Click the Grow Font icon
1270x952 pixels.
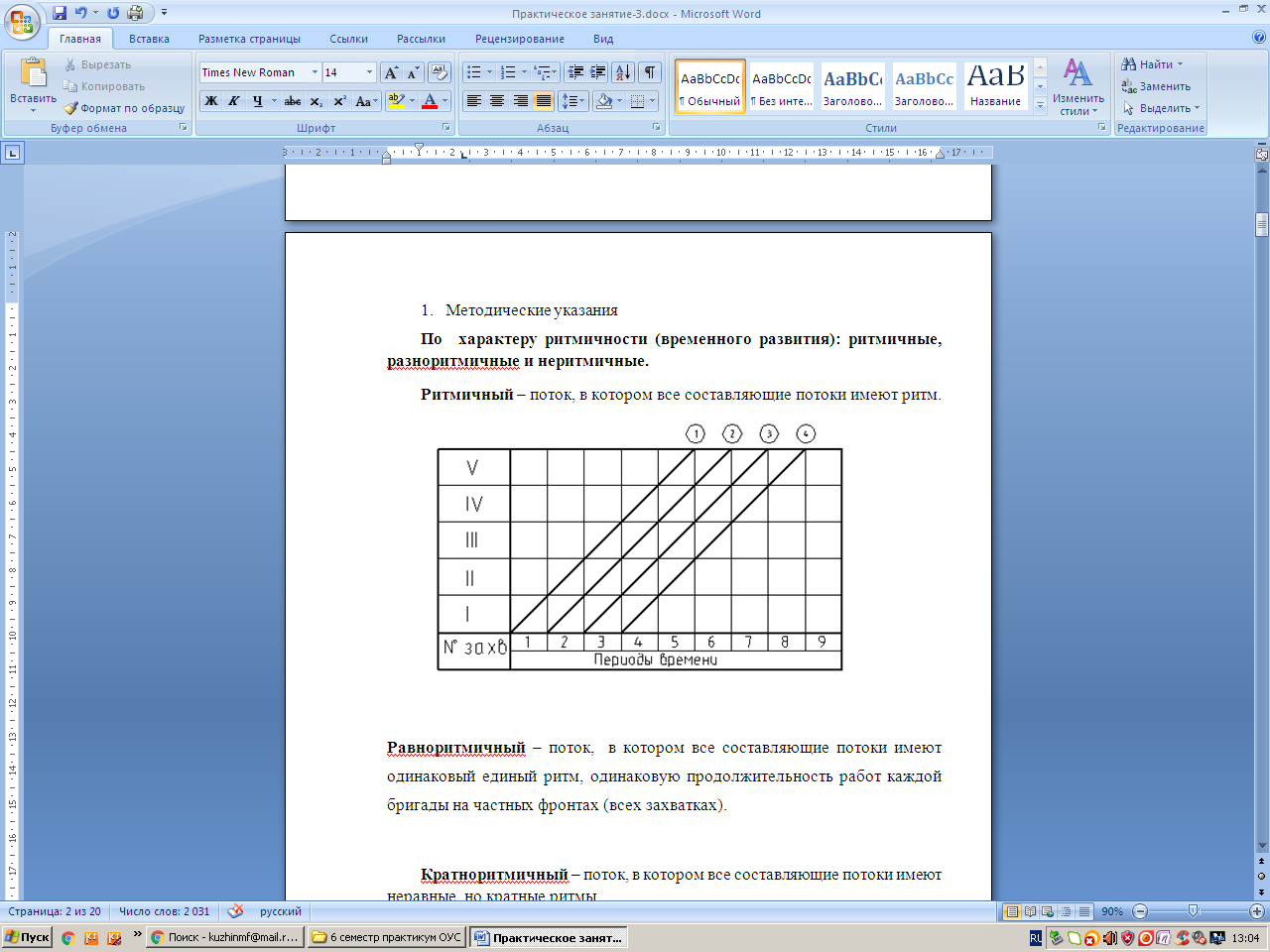tap(391, 72)
